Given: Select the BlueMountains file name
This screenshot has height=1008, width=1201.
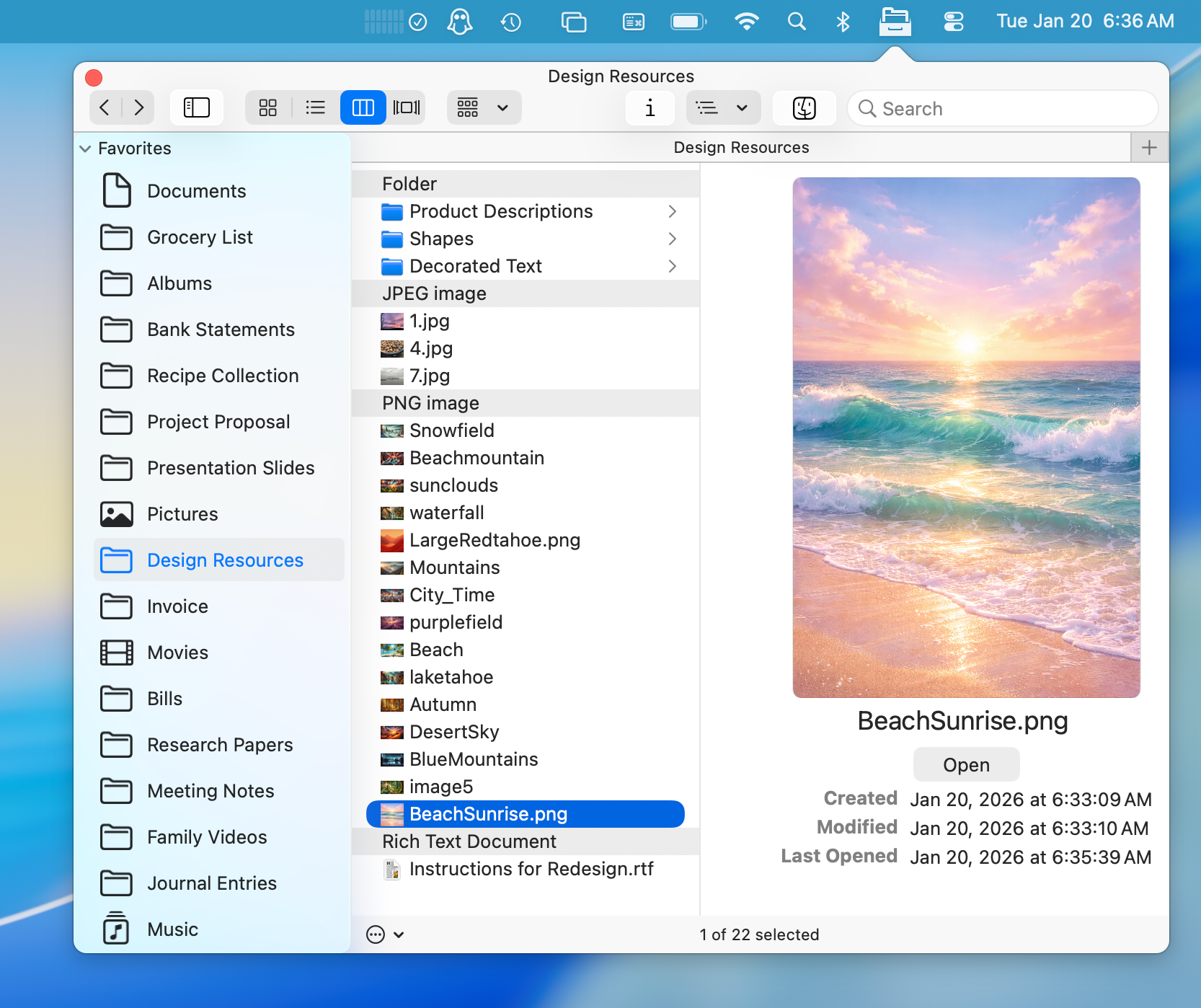Looking at the screenshot, I should pos(474,759).
